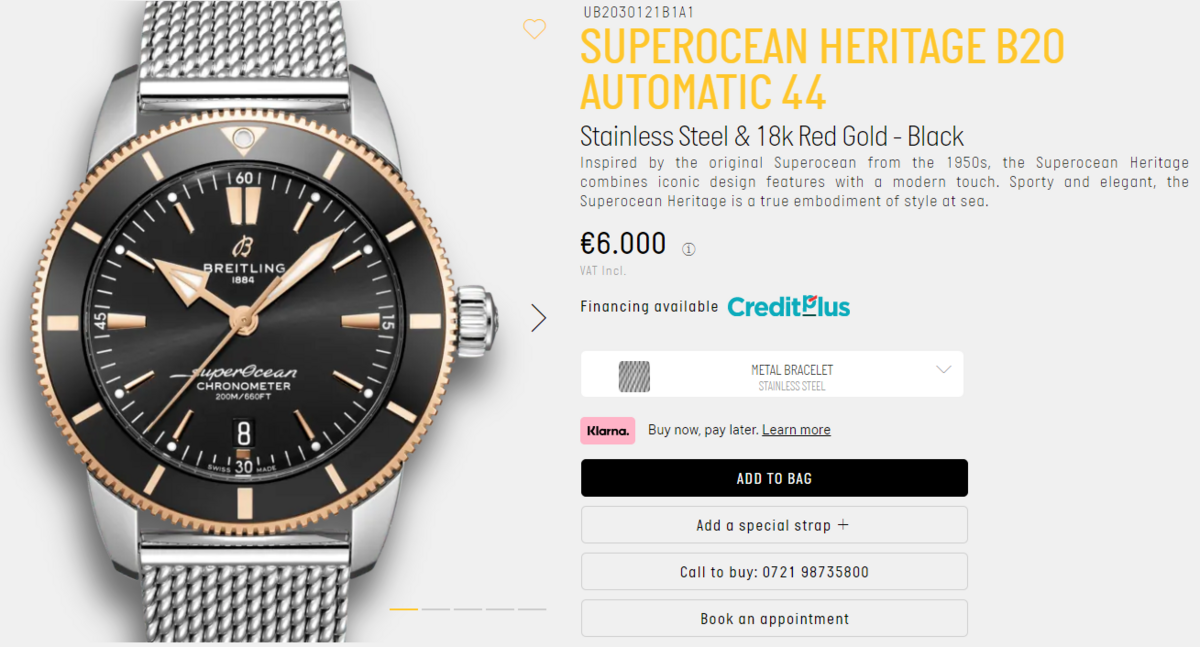This screenshot has width=1200, height=647.
Task: Open Klarna's Learn more link
Action: [x=796, y=430]
